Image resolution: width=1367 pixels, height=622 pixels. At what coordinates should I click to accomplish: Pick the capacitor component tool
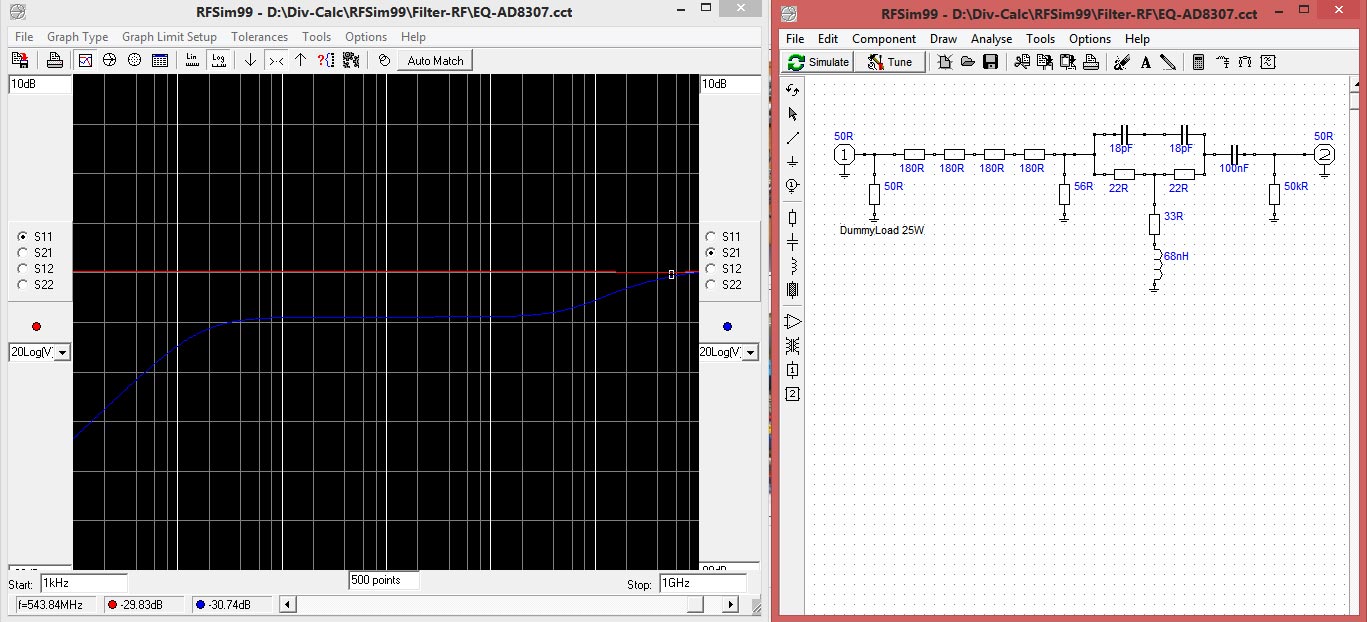tap(793, 242)
